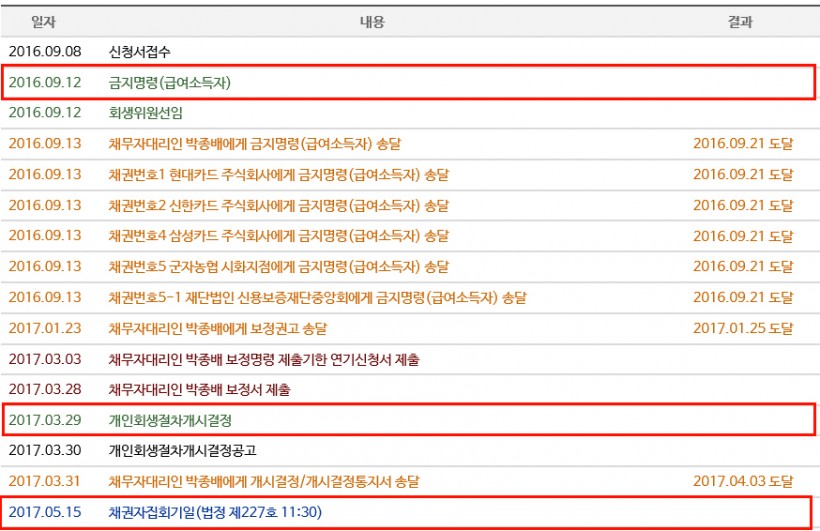Select the 신청서접수 entry

(140, 51)
